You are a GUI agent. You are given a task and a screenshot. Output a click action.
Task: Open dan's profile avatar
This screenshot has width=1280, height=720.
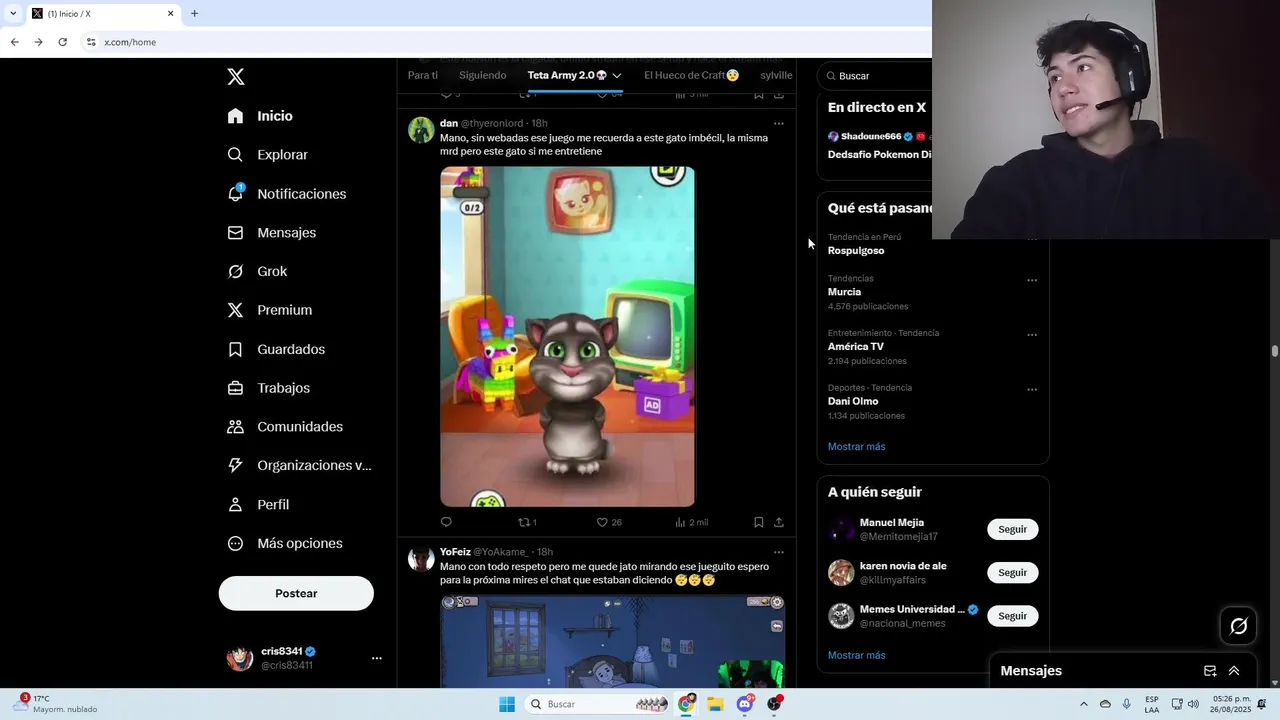click(421, 130)
